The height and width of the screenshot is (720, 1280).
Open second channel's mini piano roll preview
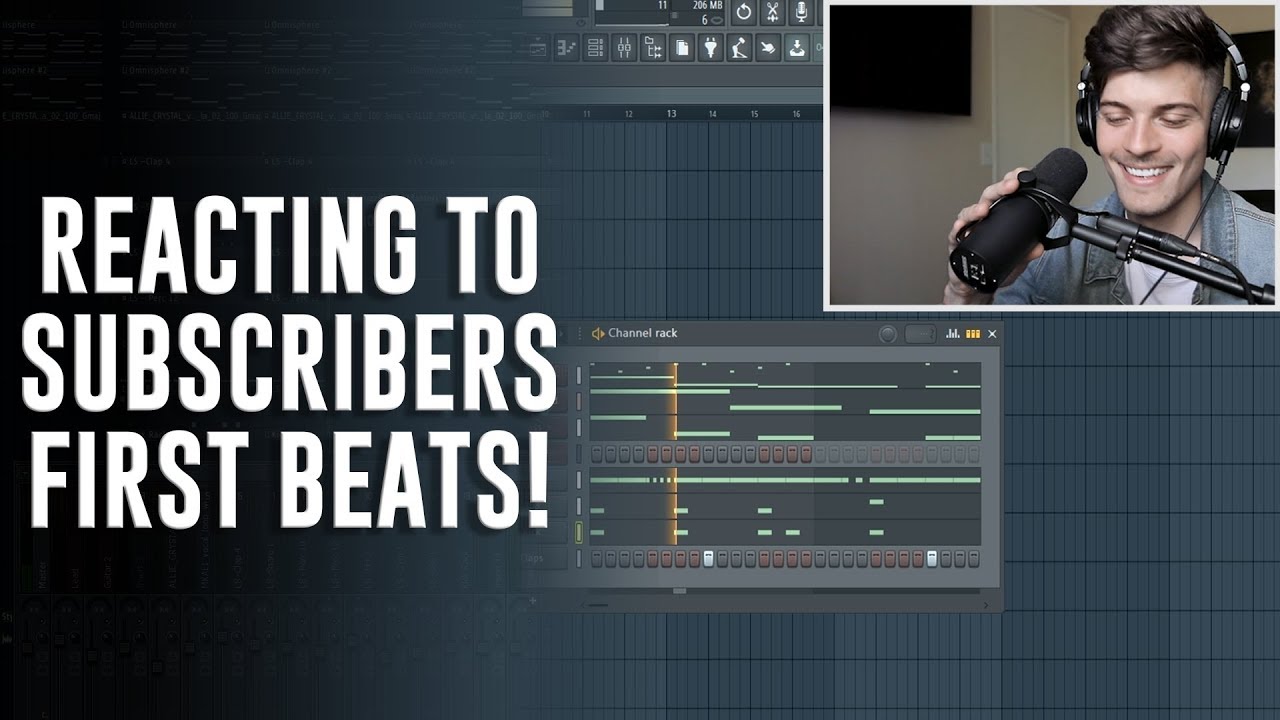[x=785, y=401]
